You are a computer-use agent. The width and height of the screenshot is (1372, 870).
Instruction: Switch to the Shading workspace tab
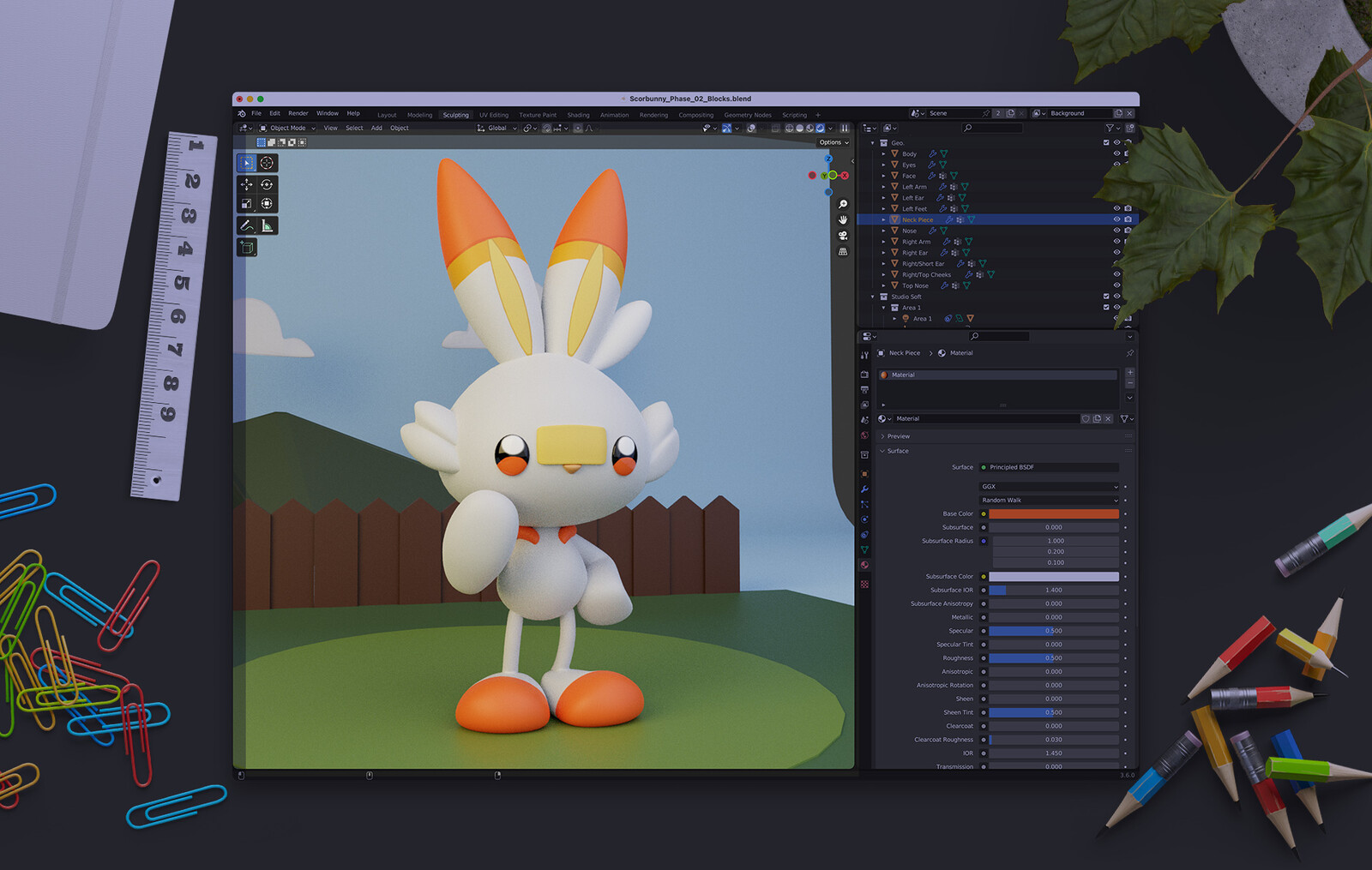tap(579, 115)
